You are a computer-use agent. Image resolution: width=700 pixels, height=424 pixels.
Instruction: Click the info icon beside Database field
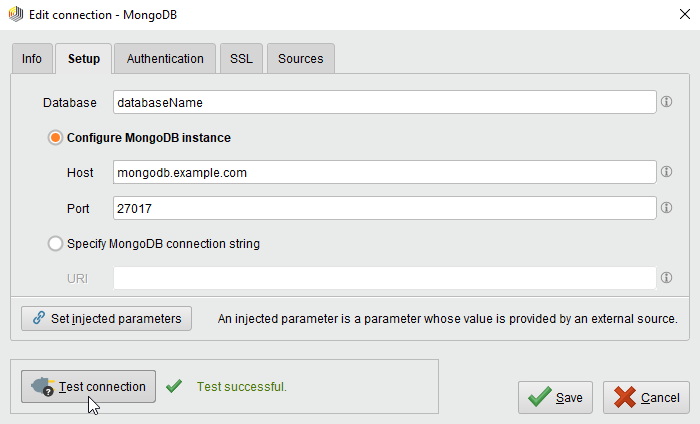(x=666, y=102)
